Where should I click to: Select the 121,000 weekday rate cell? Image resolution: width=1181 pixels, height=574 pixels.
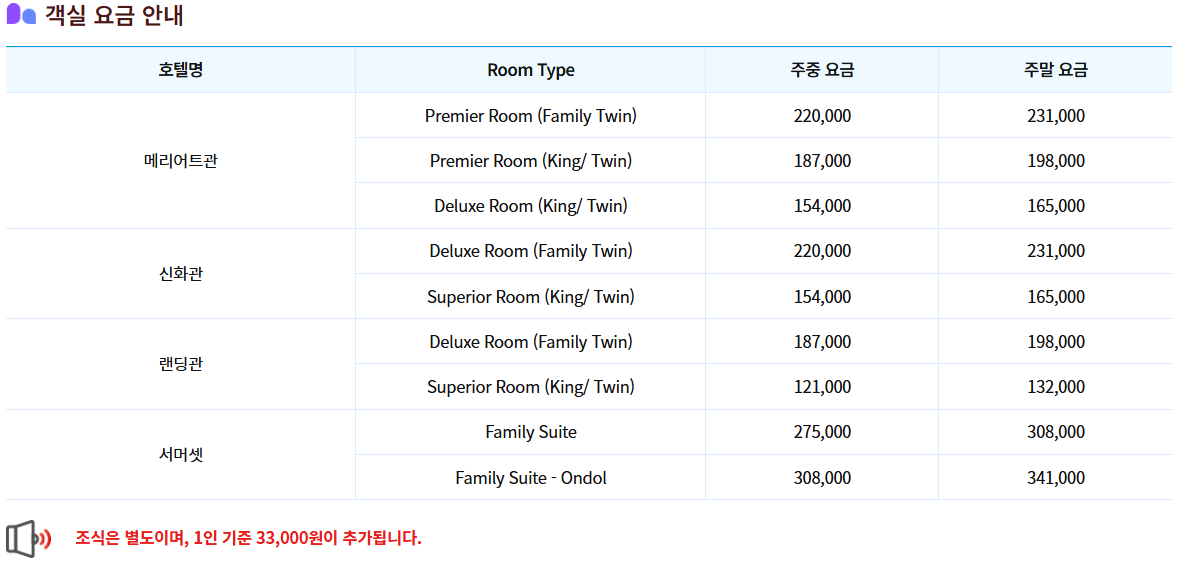[x=822, y=386]
